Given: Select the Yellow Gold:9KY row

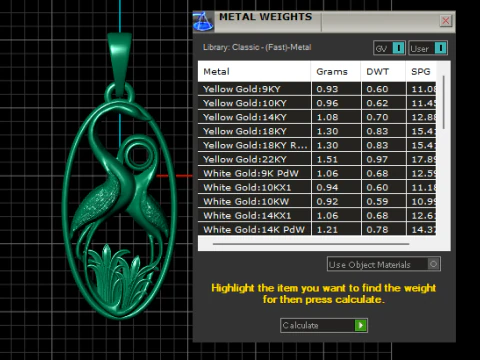Looking at the screenshot, I should (317, 89).
